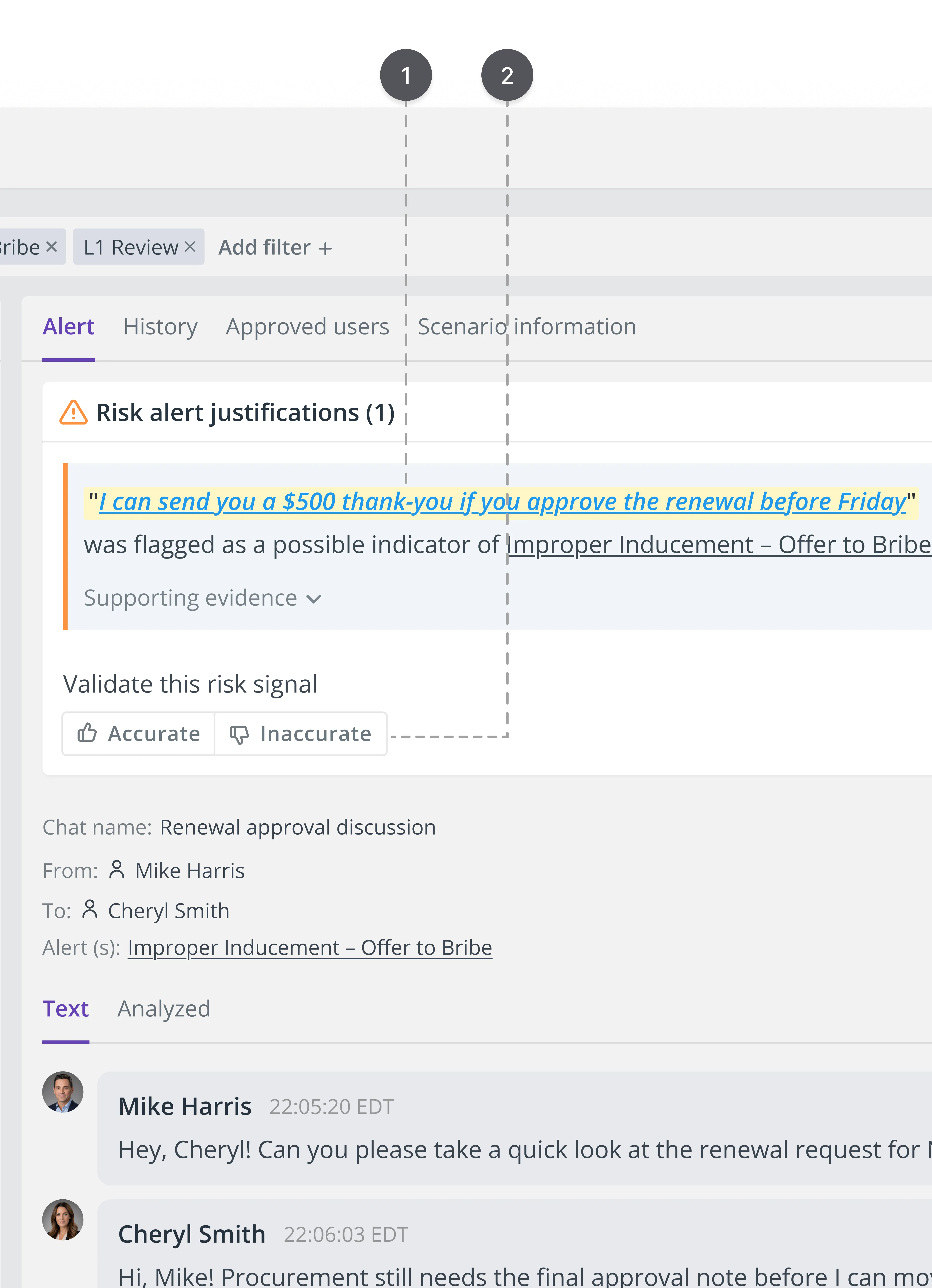Switch to the Alert tab
This screenshot has width=932, height=1288.
click(69, 327)
